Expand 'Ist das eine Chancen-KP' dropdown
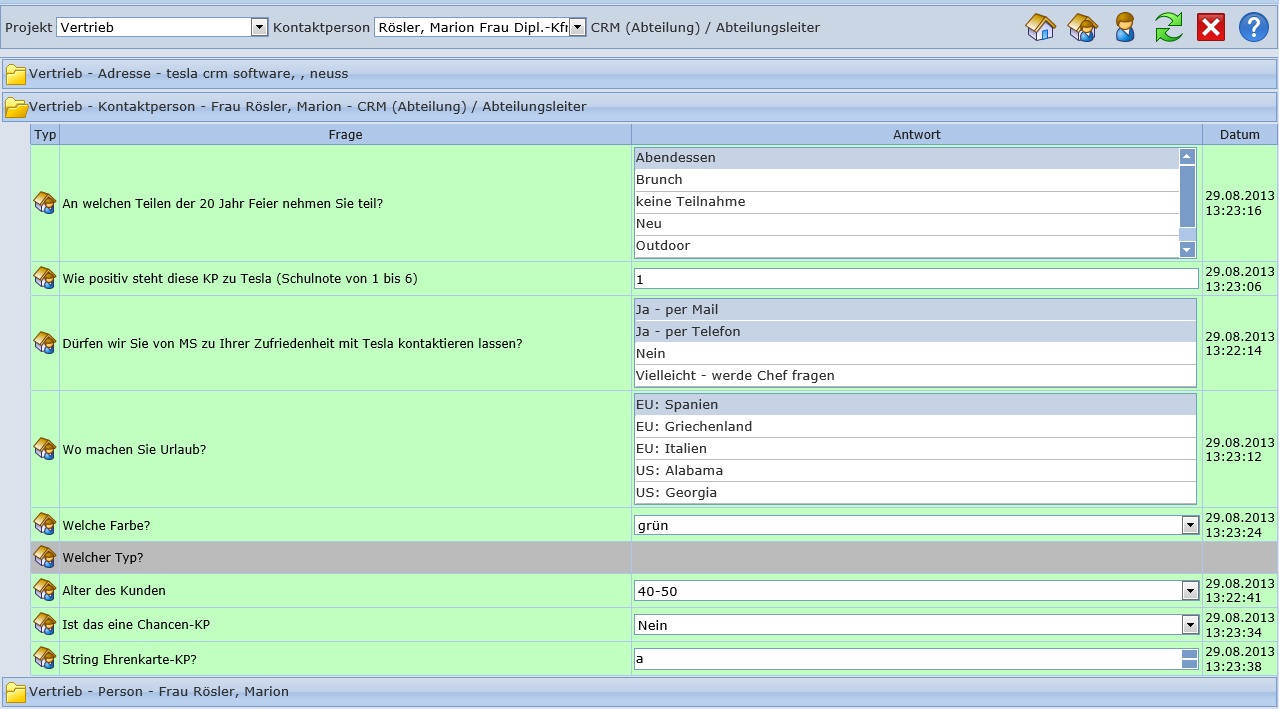The width and height of the screenshot is (1279, 709). click(x=1189, y=625)
